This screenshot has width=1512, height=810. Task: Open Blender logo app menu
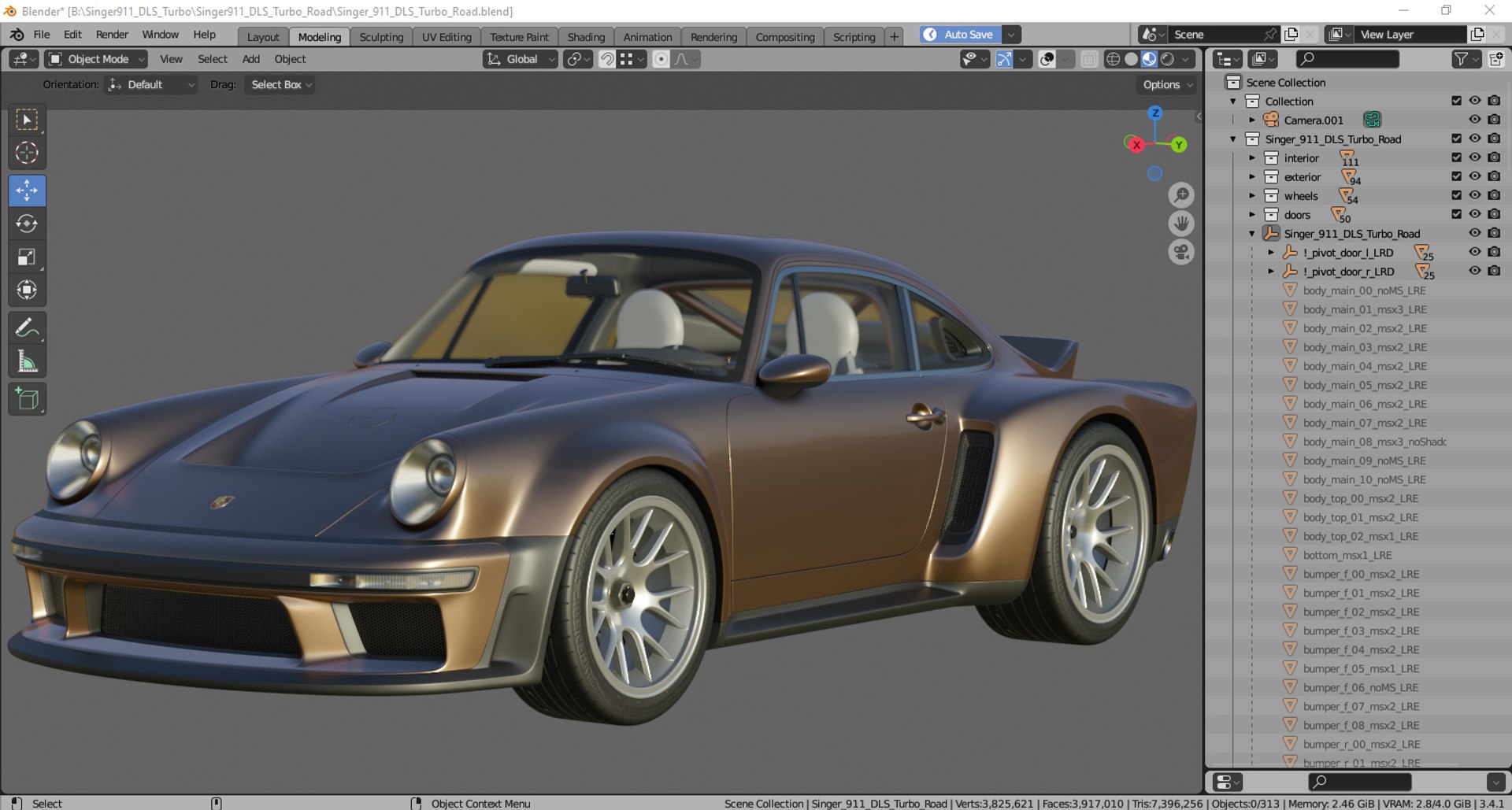(x=17, y=35)
